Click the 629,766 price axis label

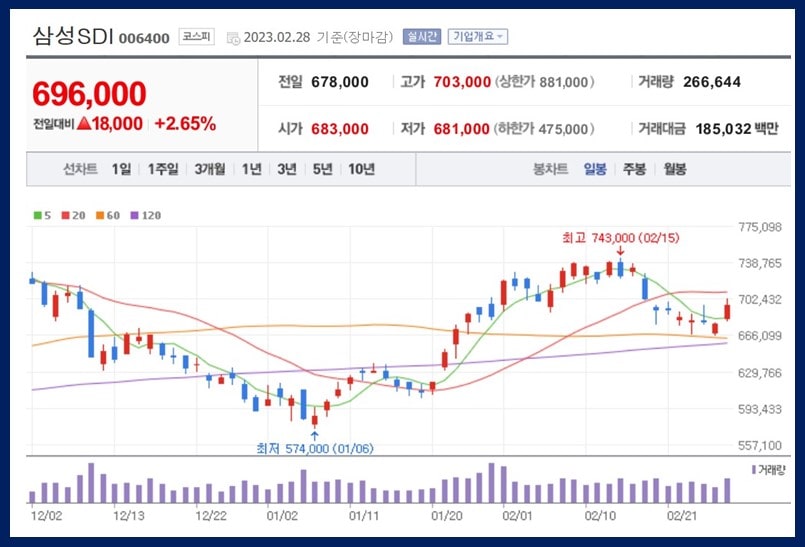click(760, 373)
